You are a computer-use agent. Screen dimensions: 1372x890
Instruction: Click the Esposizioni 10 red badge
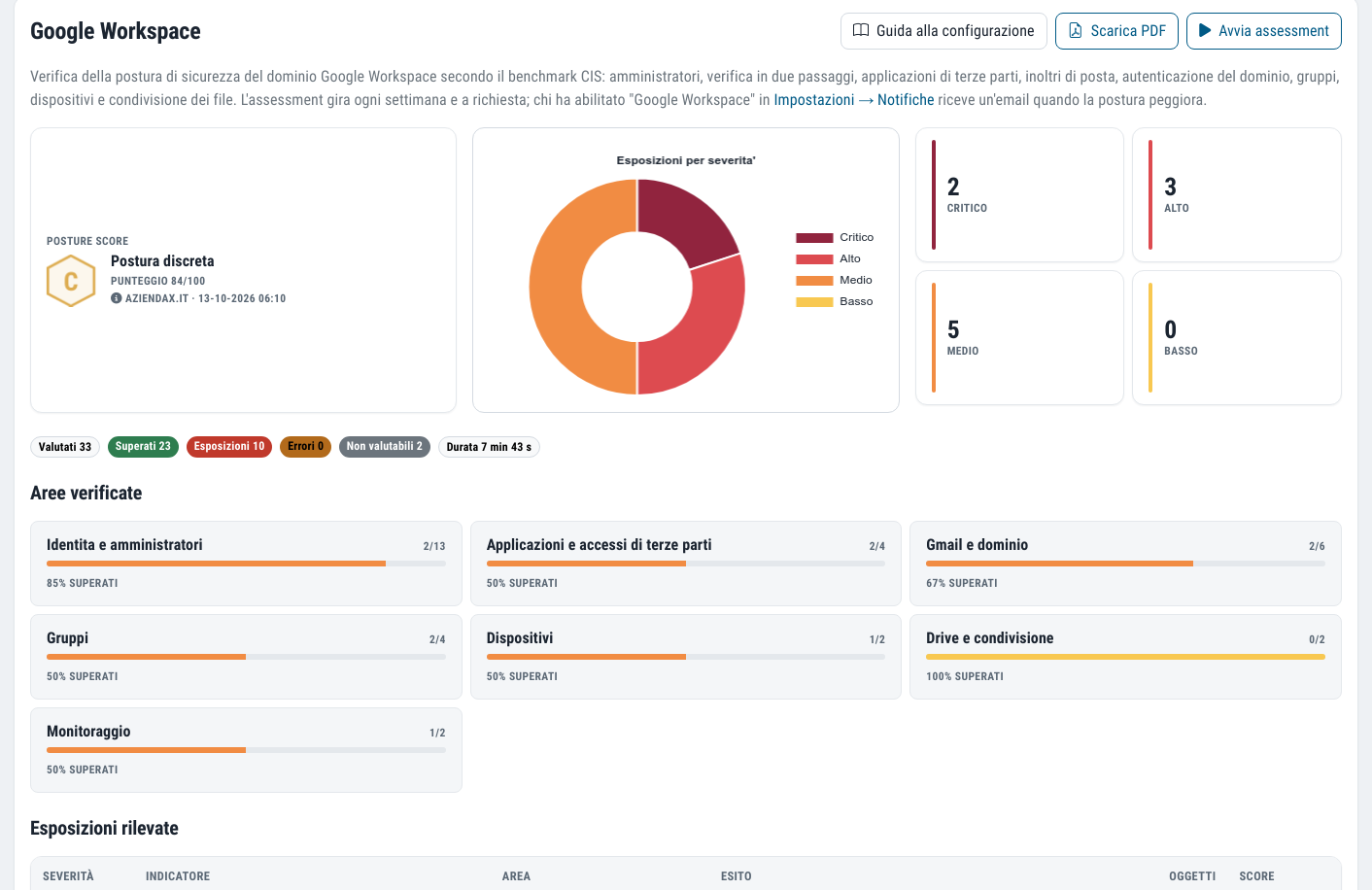pyautogui.click(x=229, y=447)
